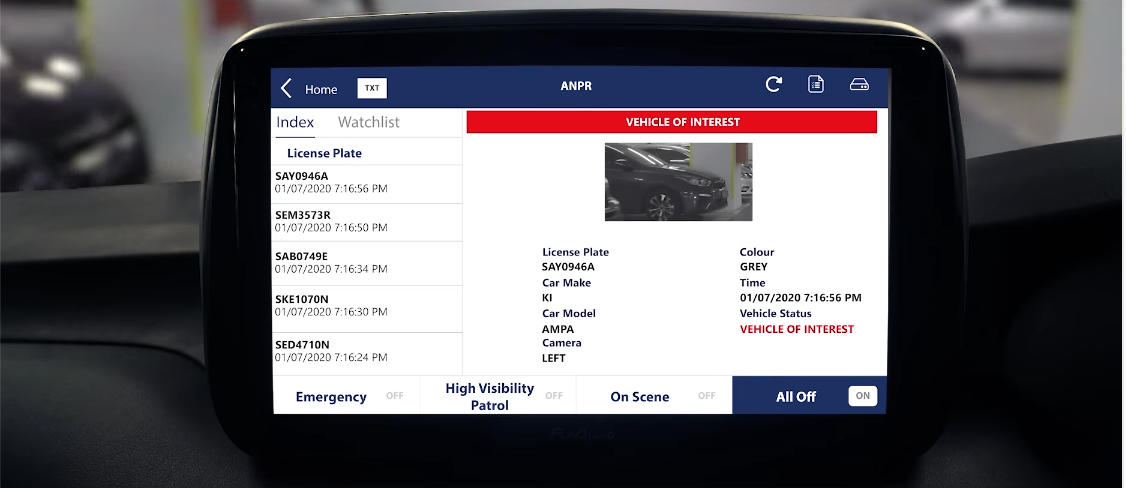Select plate SED4710N entry
Screen dimensions: 1126x488
[x=366, y=351]
